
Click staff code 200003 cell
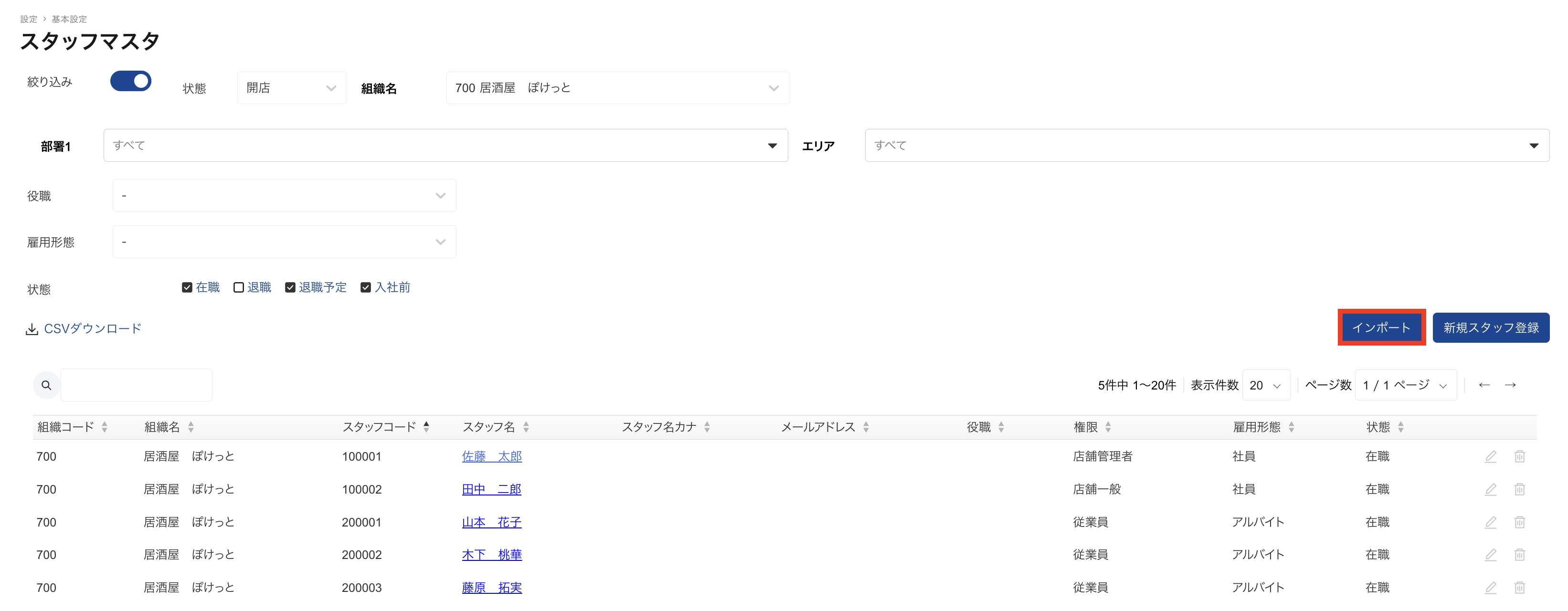pyautogui.click(x=361, y=587)
